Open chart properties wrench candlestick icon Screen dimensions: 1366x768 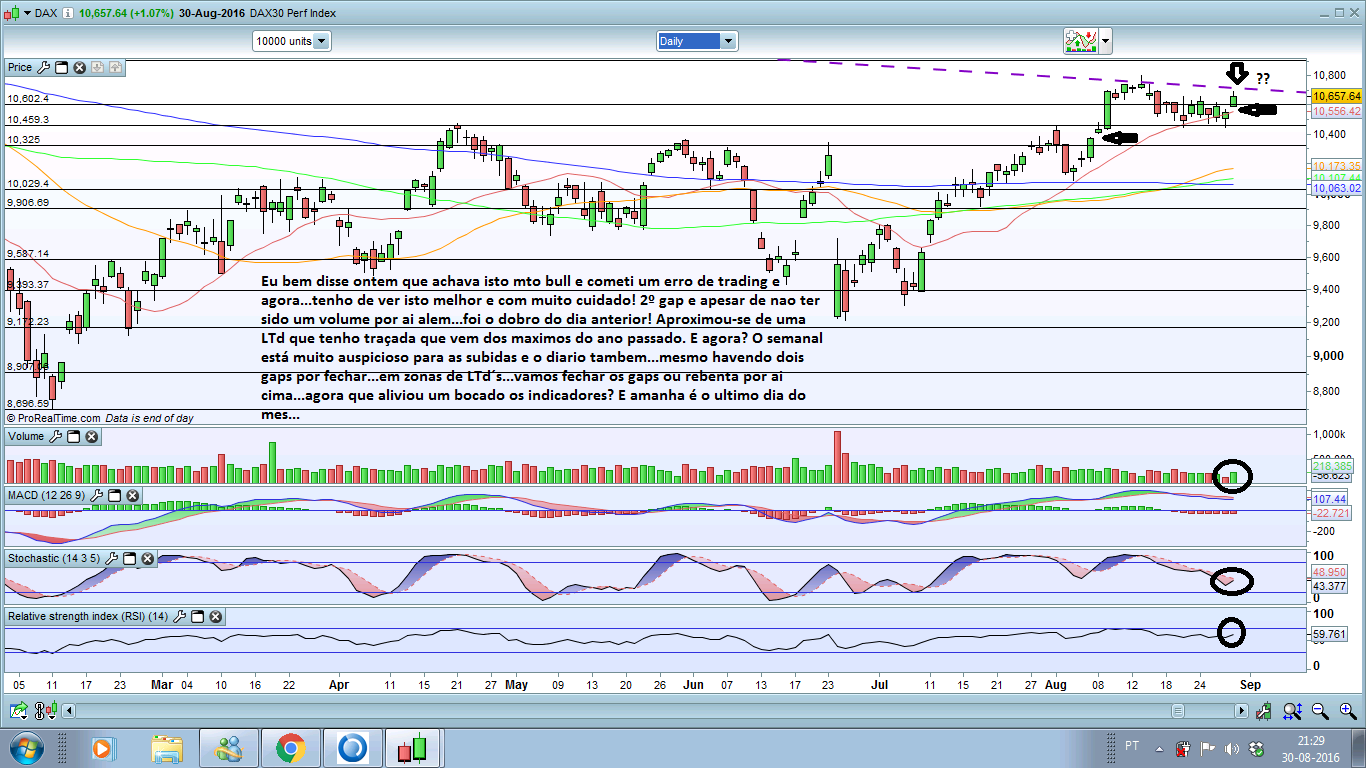coord(1263,711)
